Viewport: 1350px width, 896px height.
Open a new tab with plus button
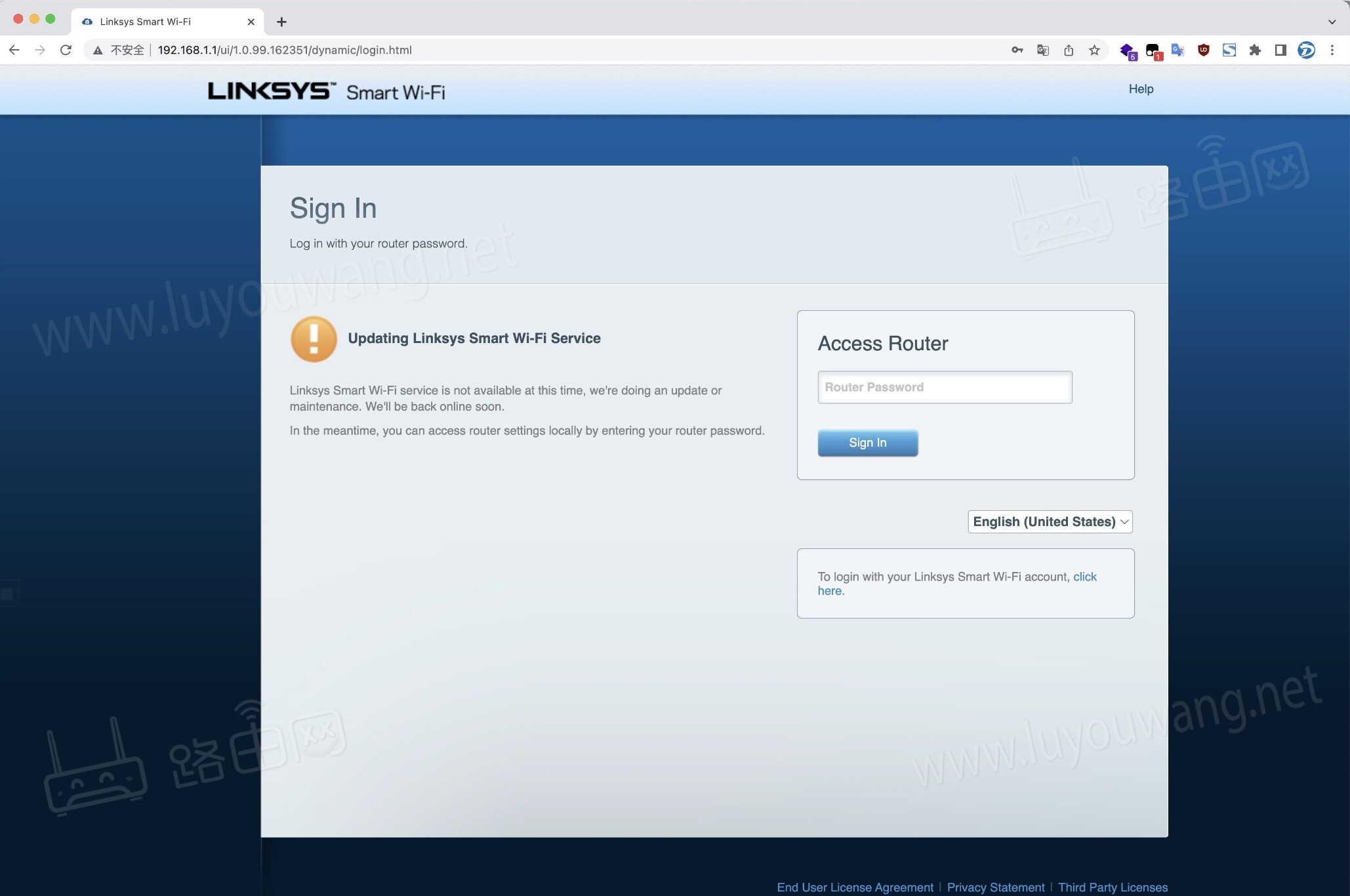(281, 22)
